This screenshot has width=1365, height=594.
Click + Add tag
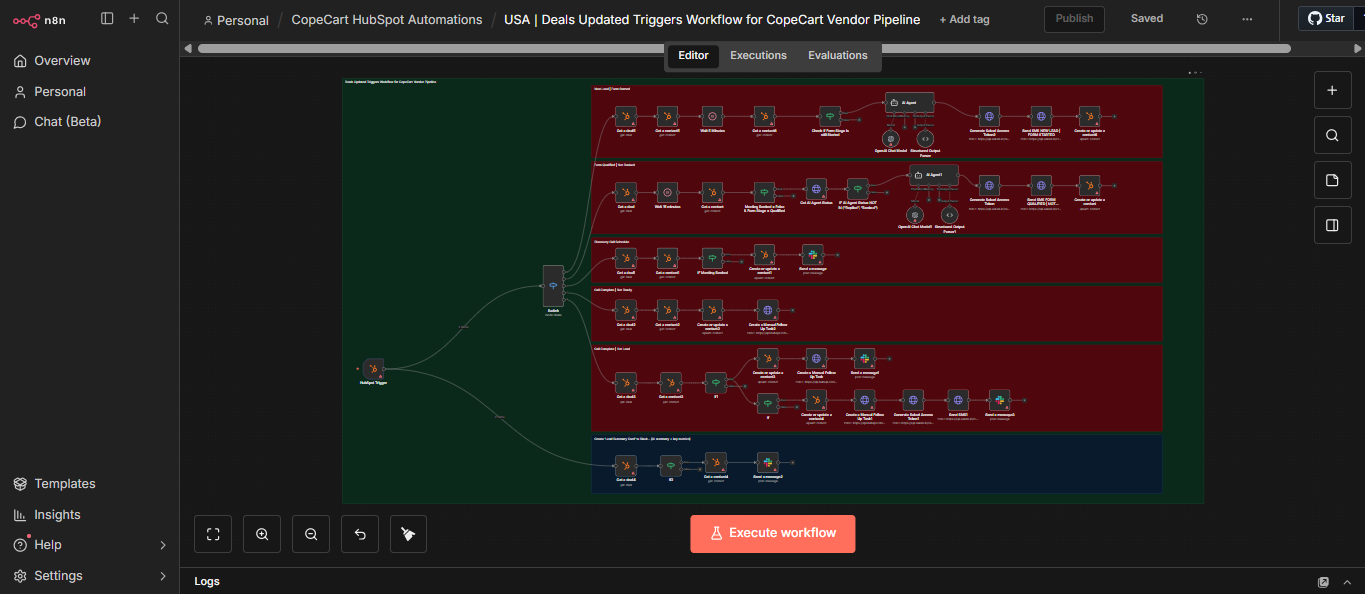(x=964, y=20)
